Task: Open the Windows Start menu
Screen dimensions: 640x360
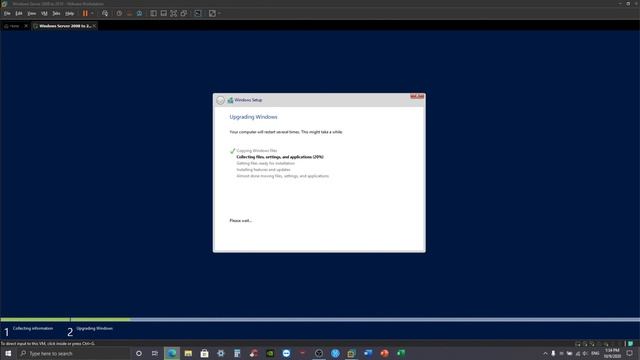Action: (8, 353)
